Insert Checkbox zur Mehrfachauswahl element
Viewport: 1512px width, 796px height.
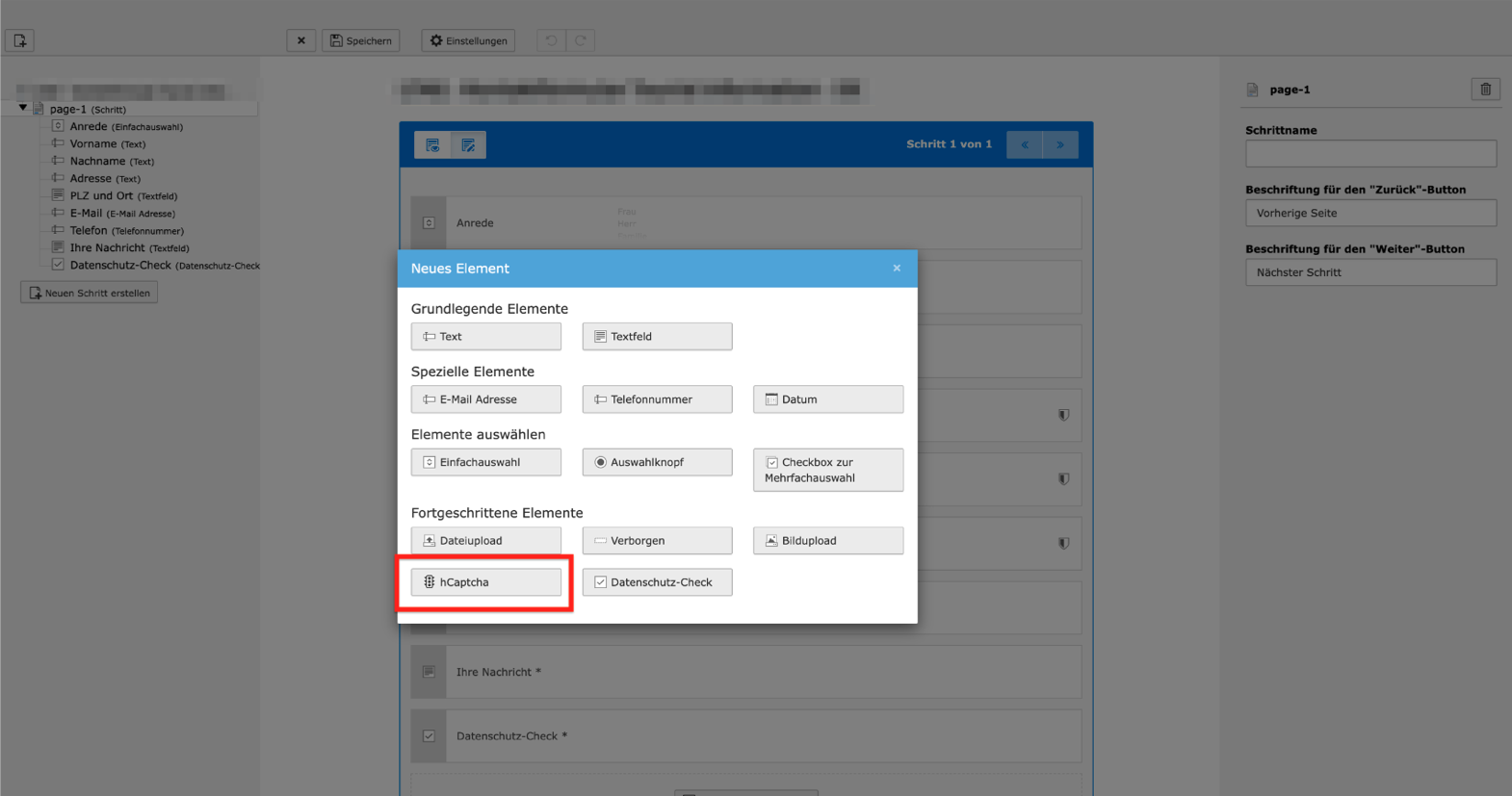(827, 470)
